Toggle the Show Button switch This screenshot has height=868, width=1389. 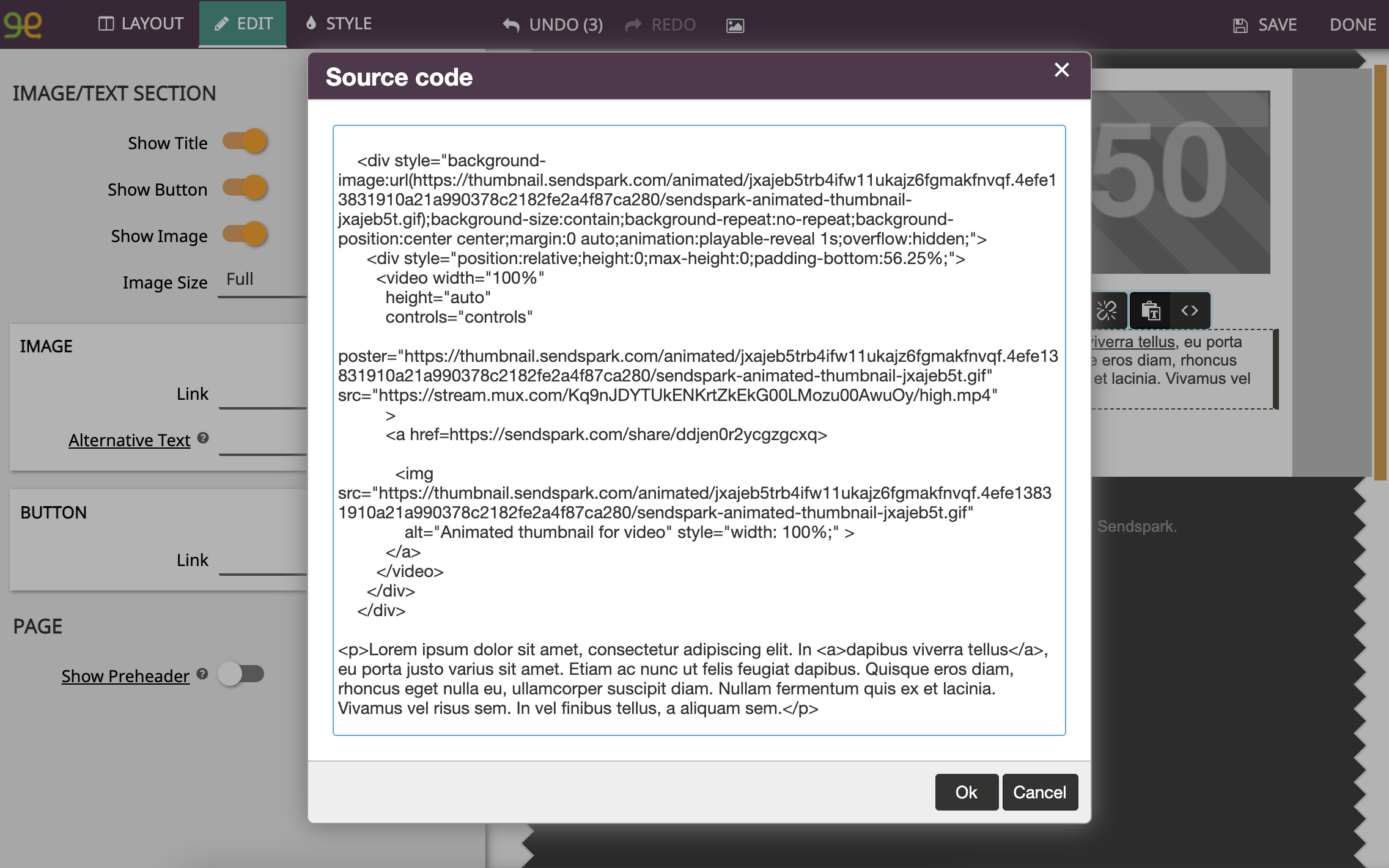point(245,188)
